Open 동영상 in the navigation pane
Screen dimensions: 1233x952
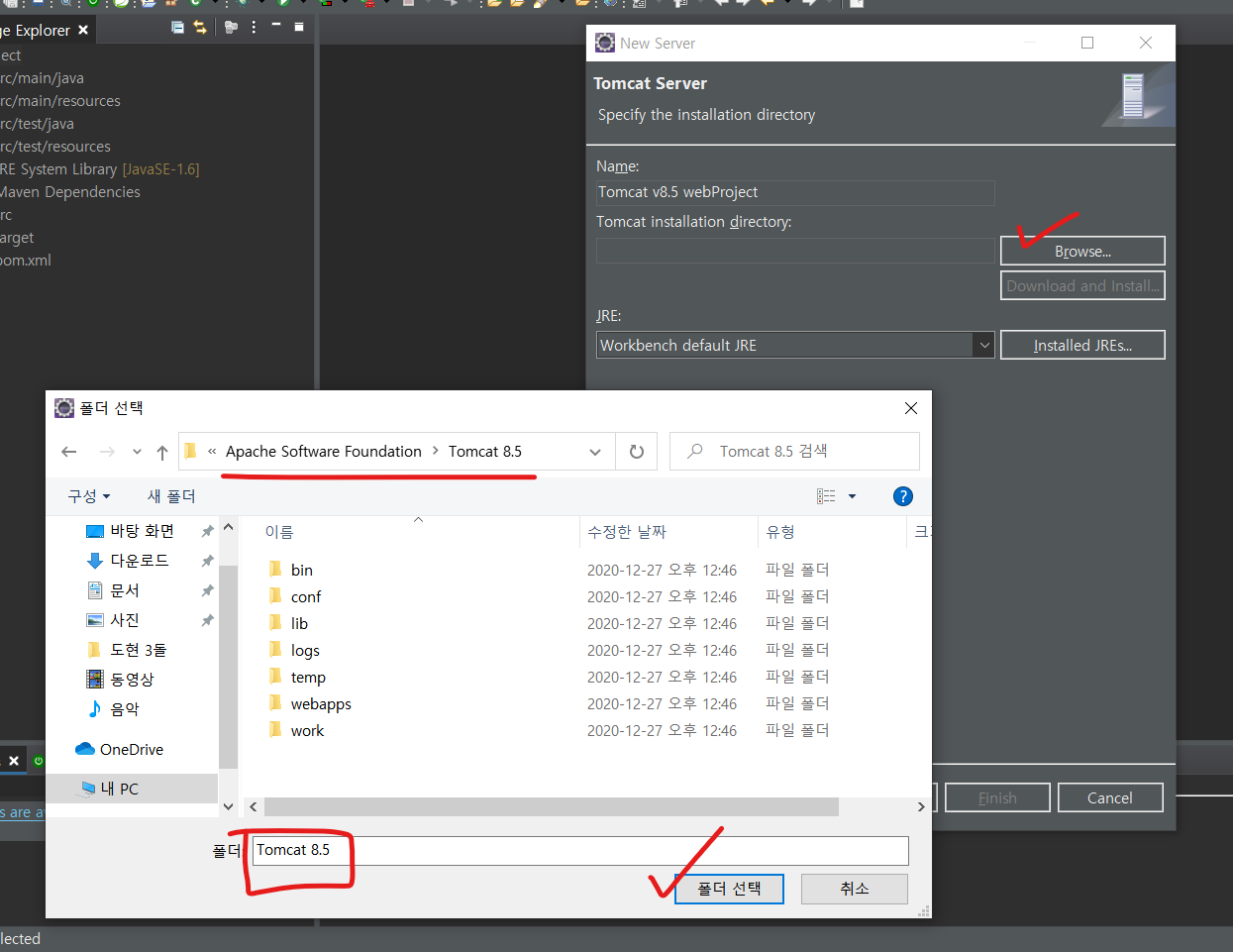tap(132, 680)
